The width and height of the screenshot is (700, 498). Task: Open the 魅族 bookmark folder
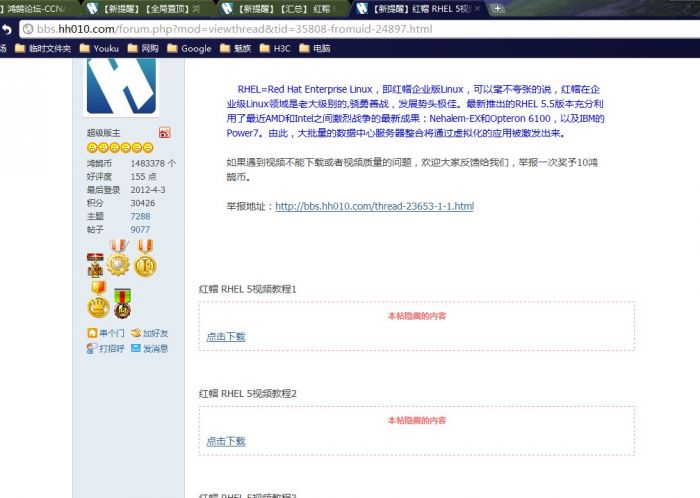click(x=235, y=48)
